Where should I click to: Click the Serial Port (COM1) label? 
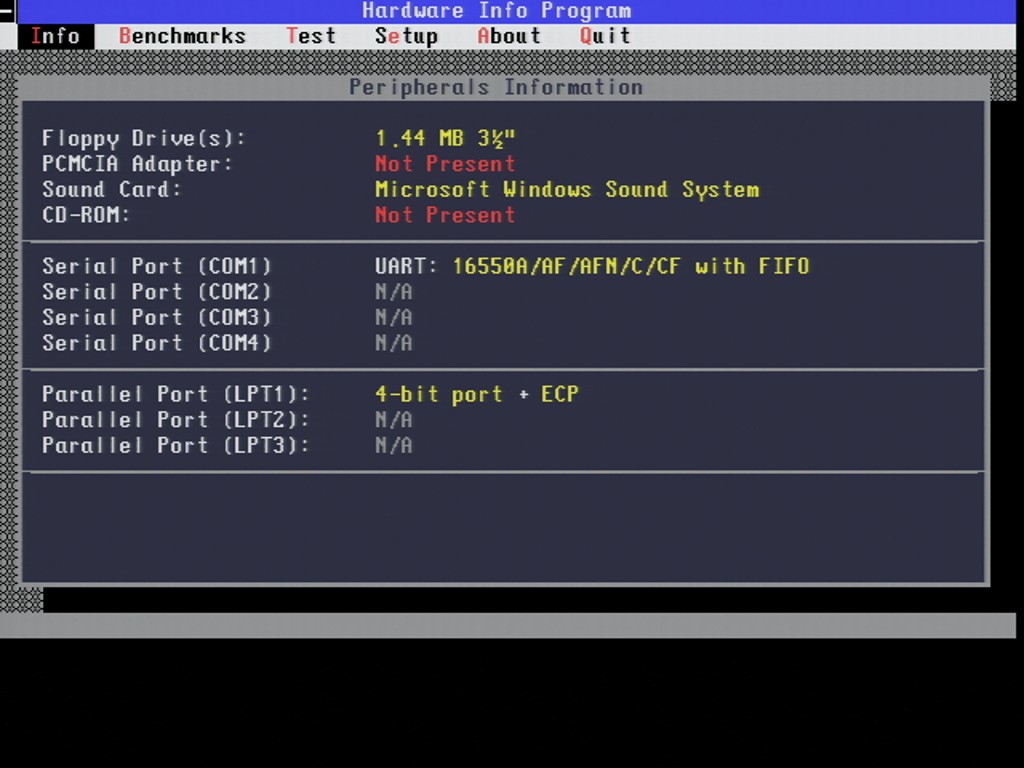point(157,266)
